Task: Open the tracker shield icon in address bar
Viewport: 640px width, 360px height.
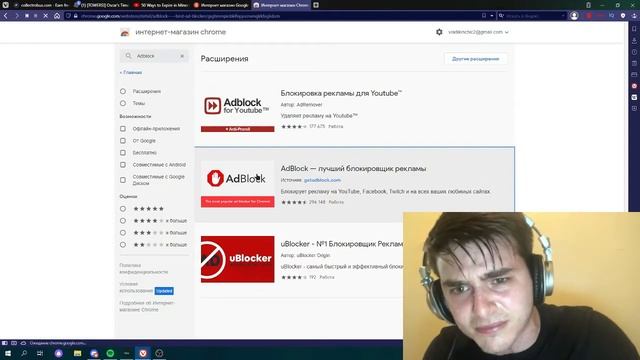Action: pos(68,16)
